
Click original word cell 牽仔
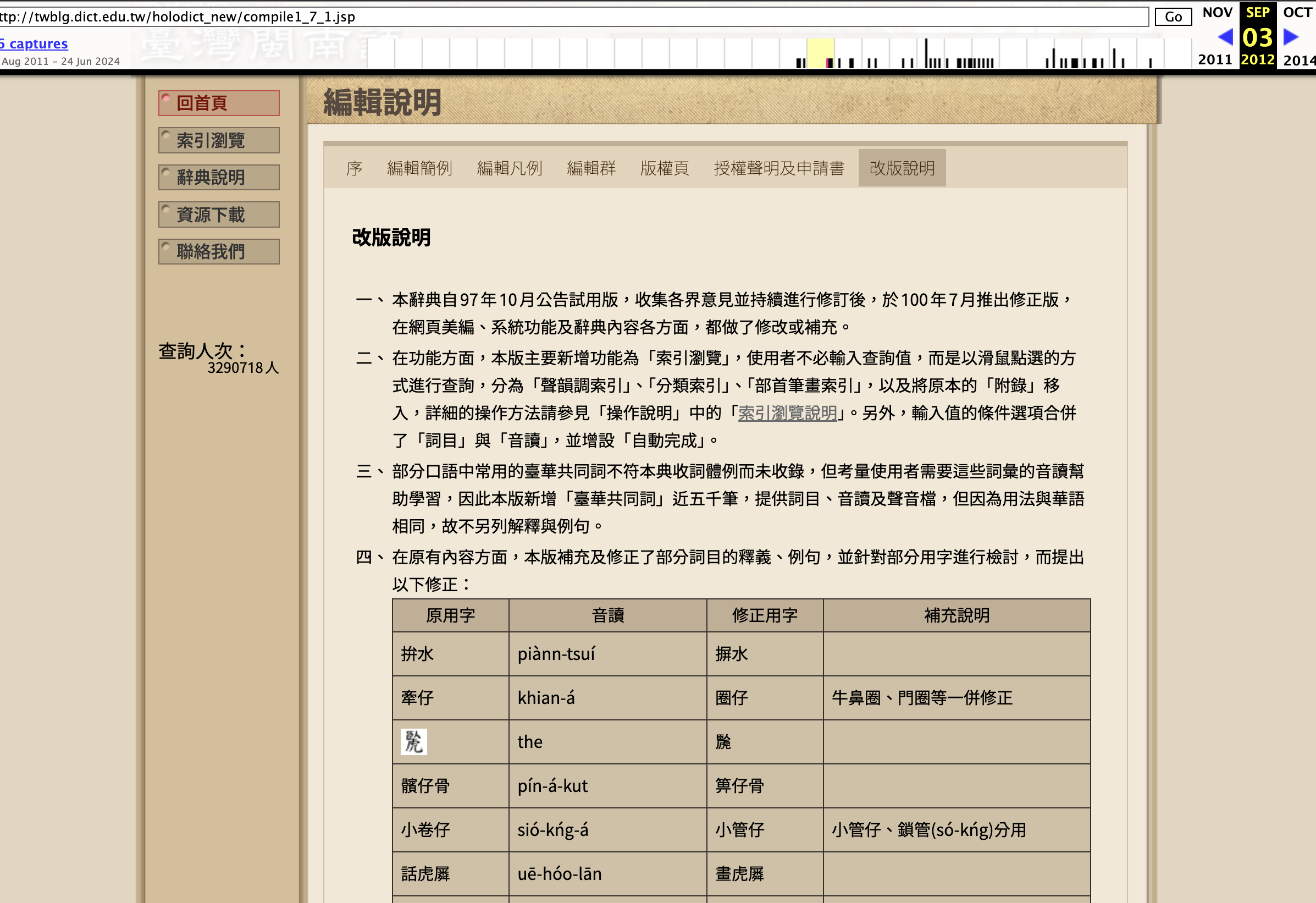coord(451,698)
